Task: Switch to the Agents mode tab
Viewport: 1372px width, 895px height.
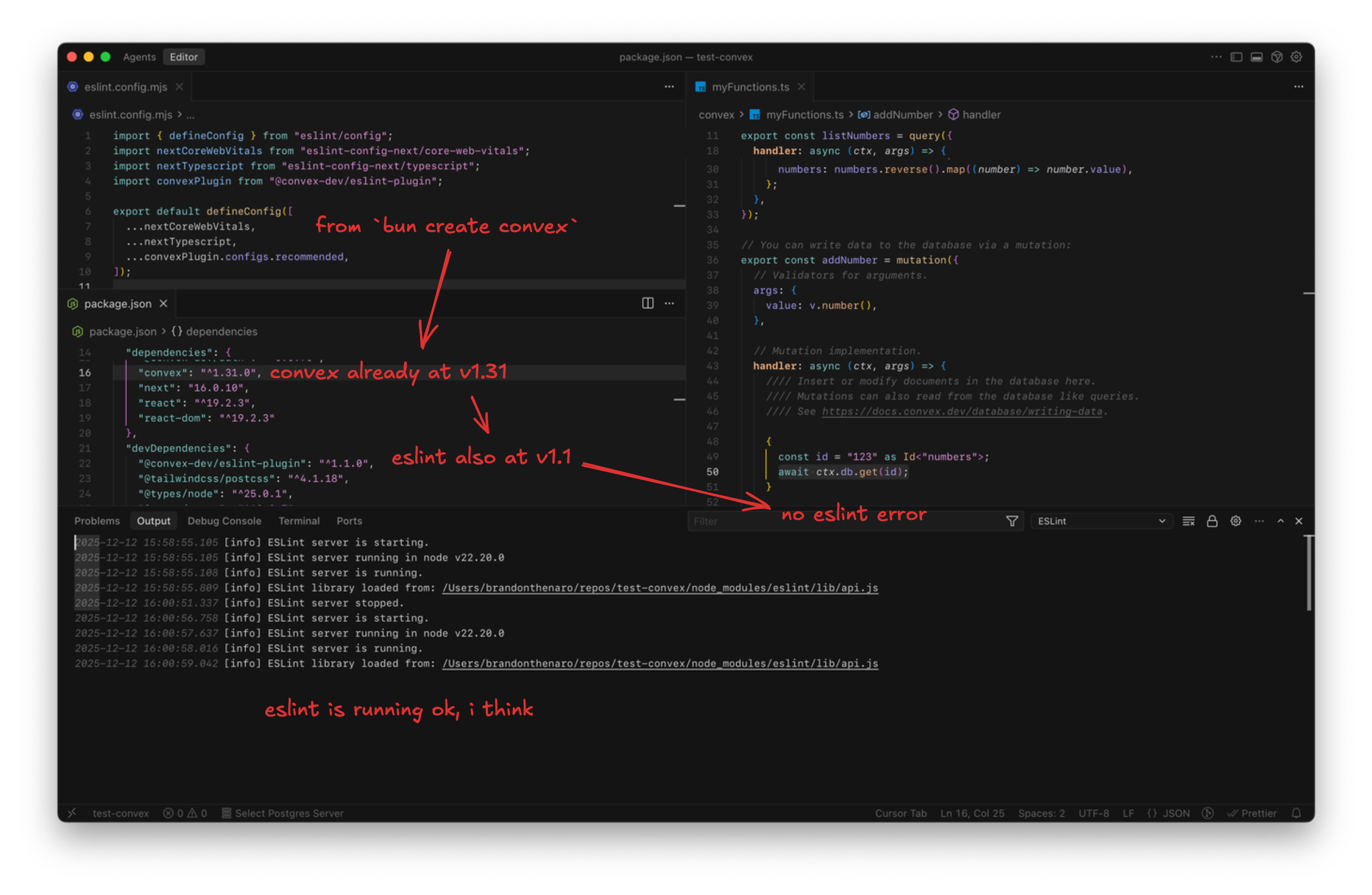Action: (x=139, y=57)
